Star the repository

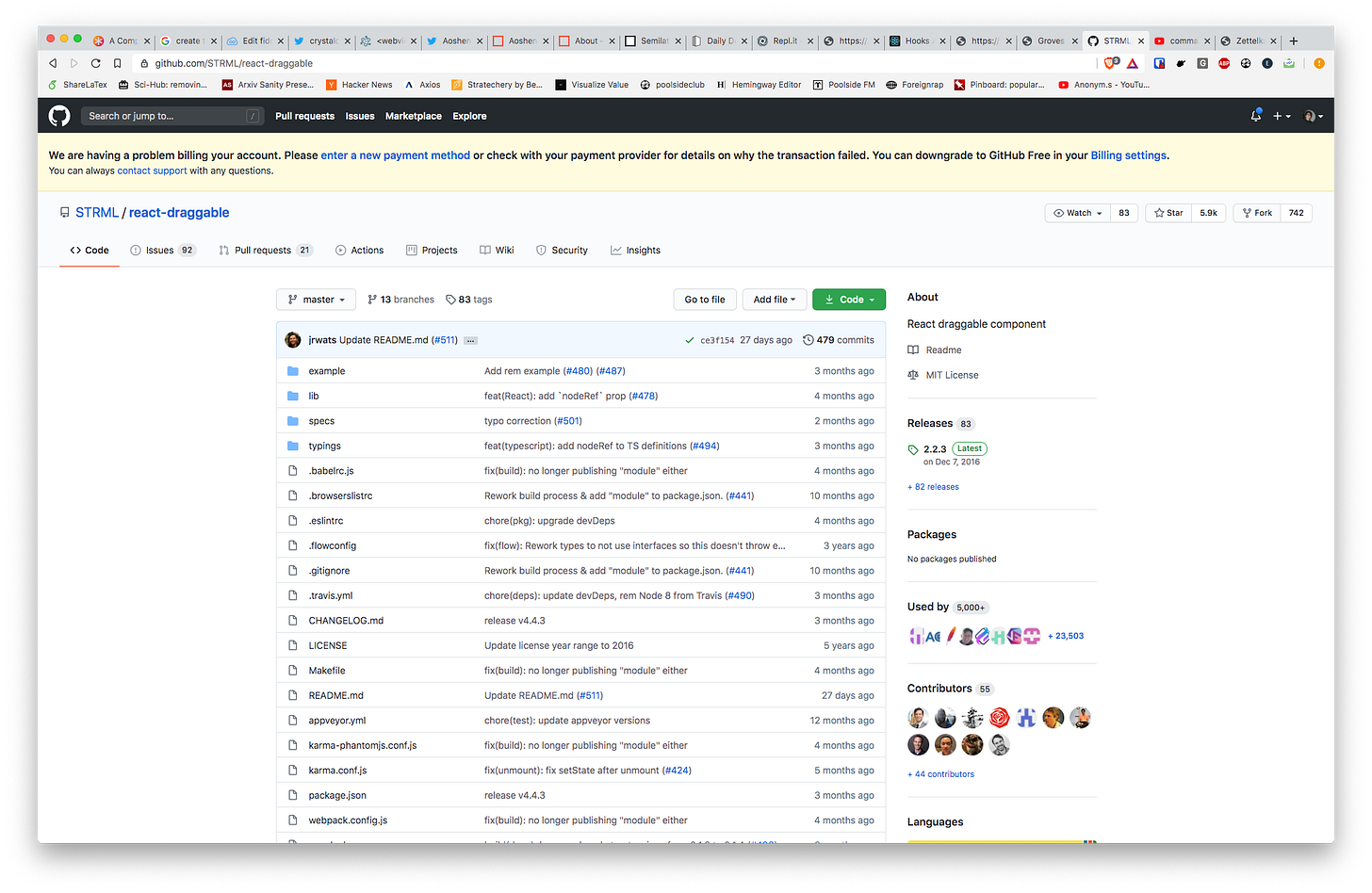pyautogui.click(x=1168, y=213)
